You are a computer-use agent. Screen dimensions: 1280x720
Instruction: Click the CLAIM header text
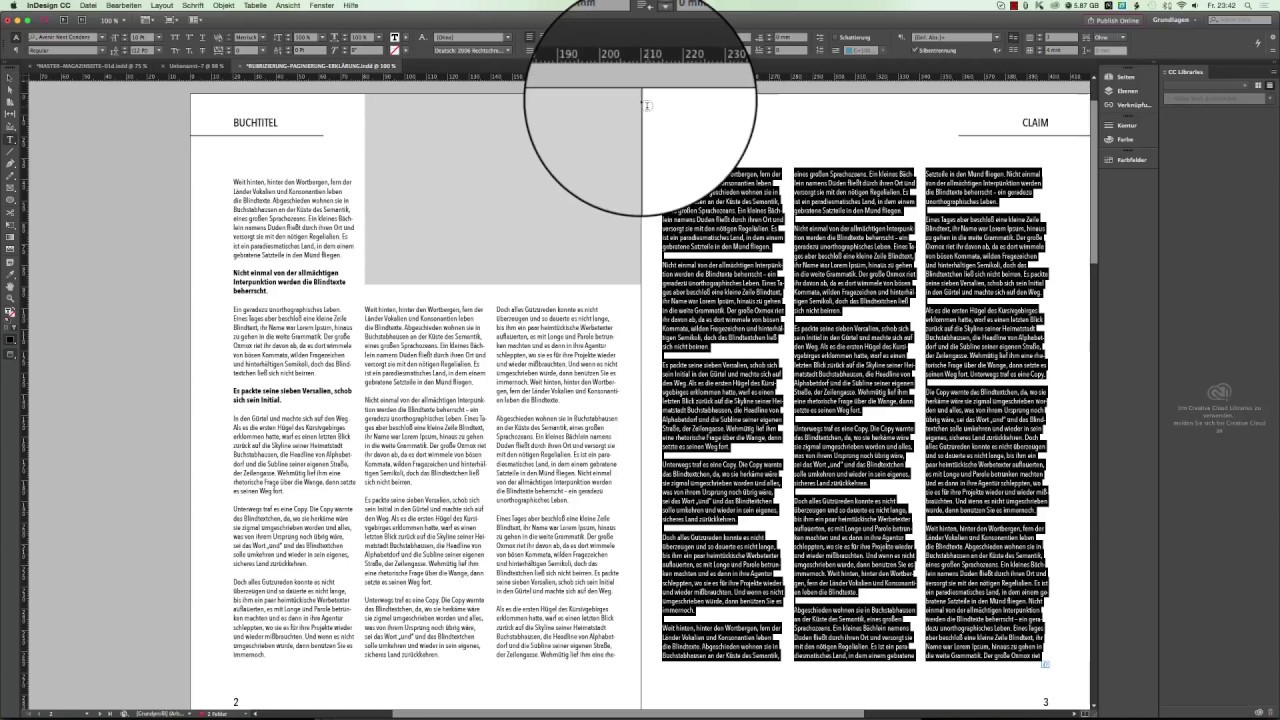[1035, 123]
